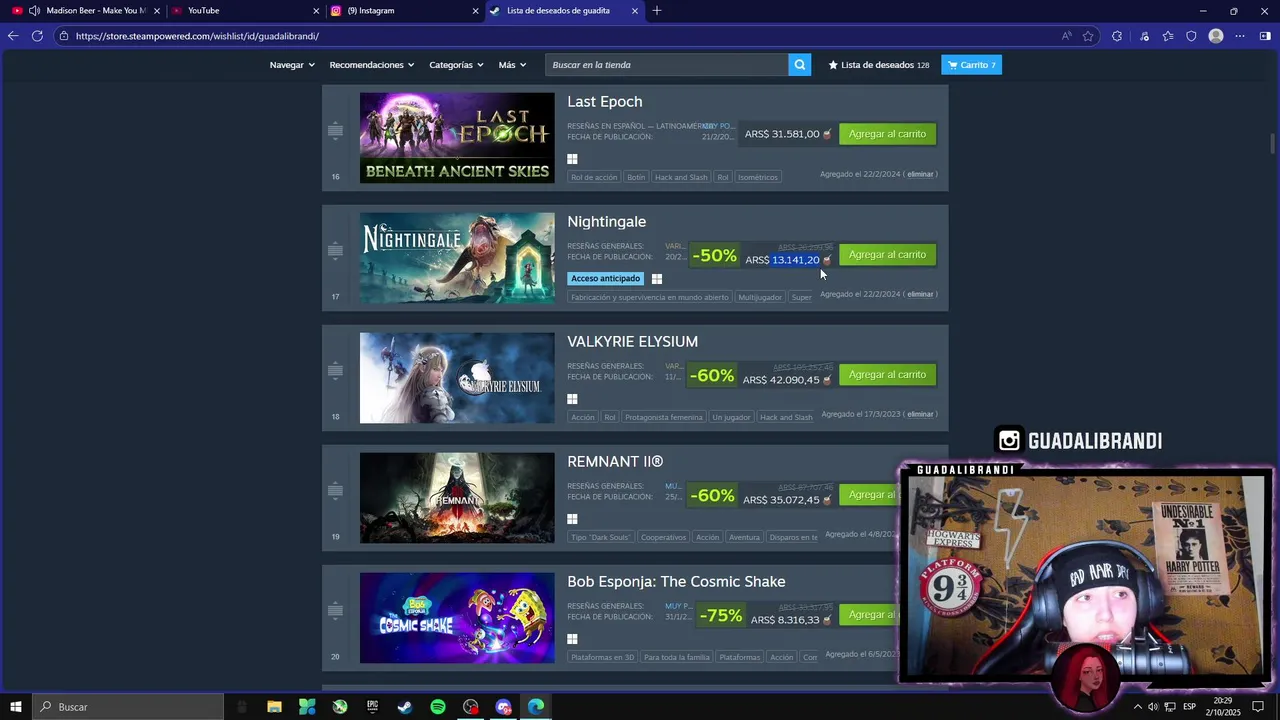Grab the reorder handle for Last Epoch
The image size is (1280, 720).
click(335, 131)
